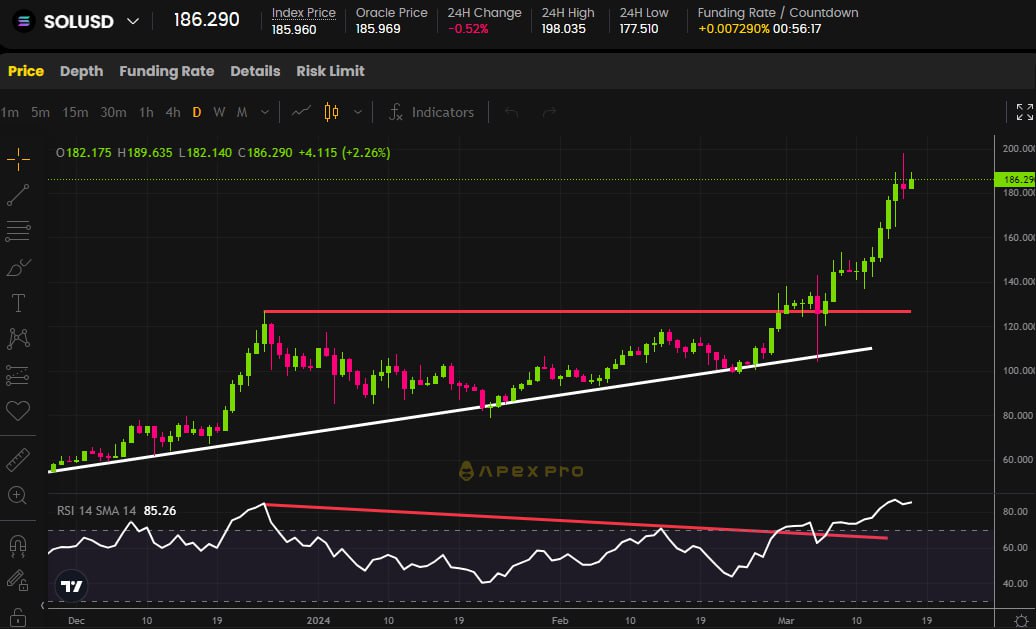Switch to the Price tab
The image size is (1036, 629).
coord(26,71)
